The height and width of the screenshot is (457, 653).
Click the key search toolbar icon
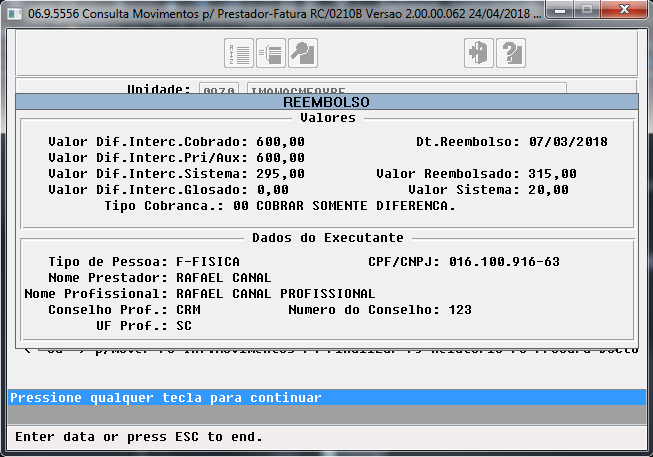303,53
